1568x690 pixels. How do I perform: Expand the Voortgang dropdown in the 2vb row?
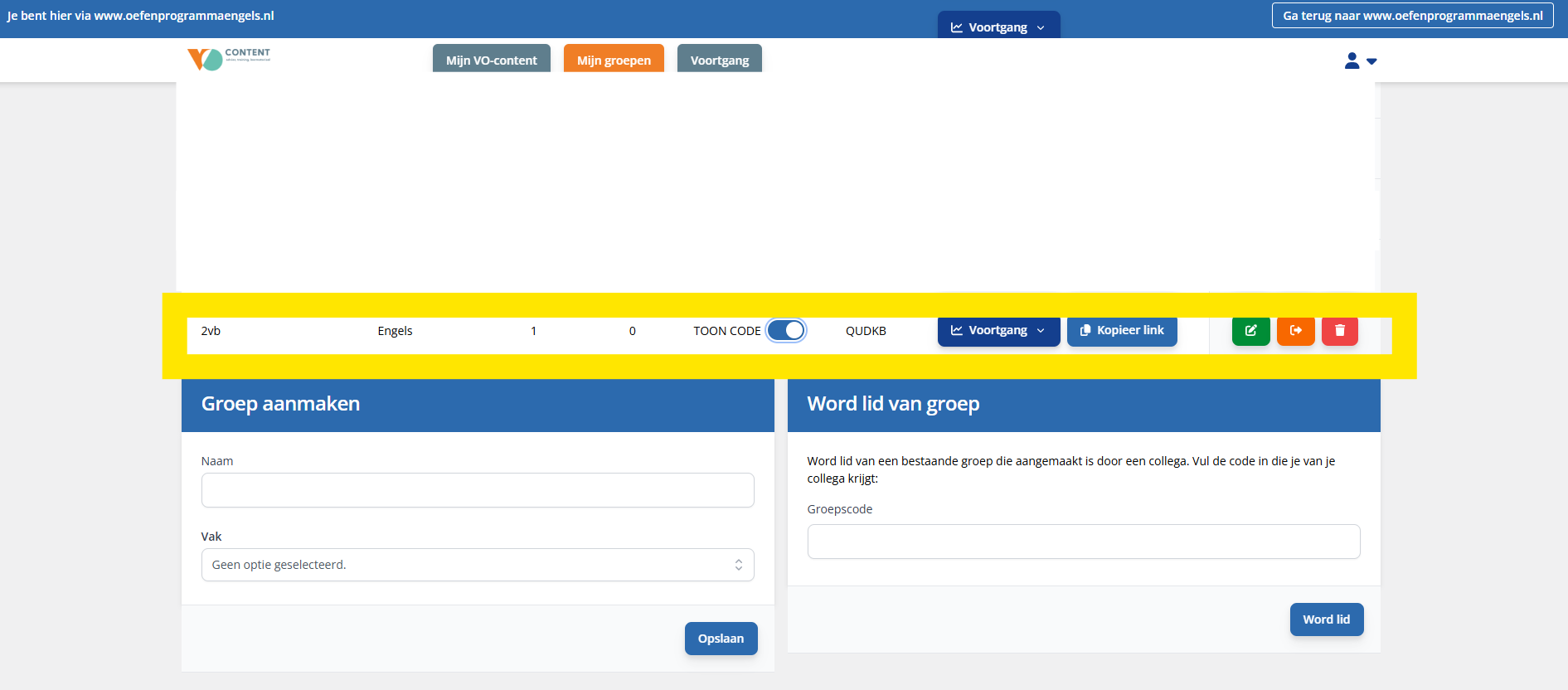pos(998,331)
